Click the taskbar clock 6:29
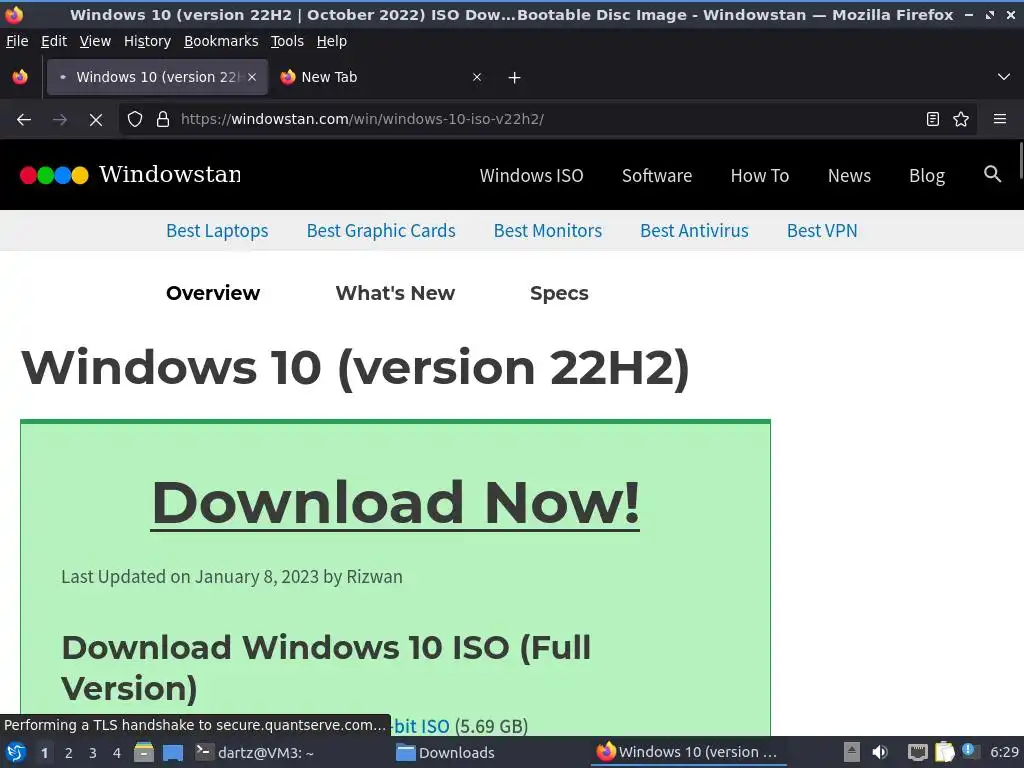Image resolution: width=1024 pixels, height=768 pixels. tap(1004, 752)
